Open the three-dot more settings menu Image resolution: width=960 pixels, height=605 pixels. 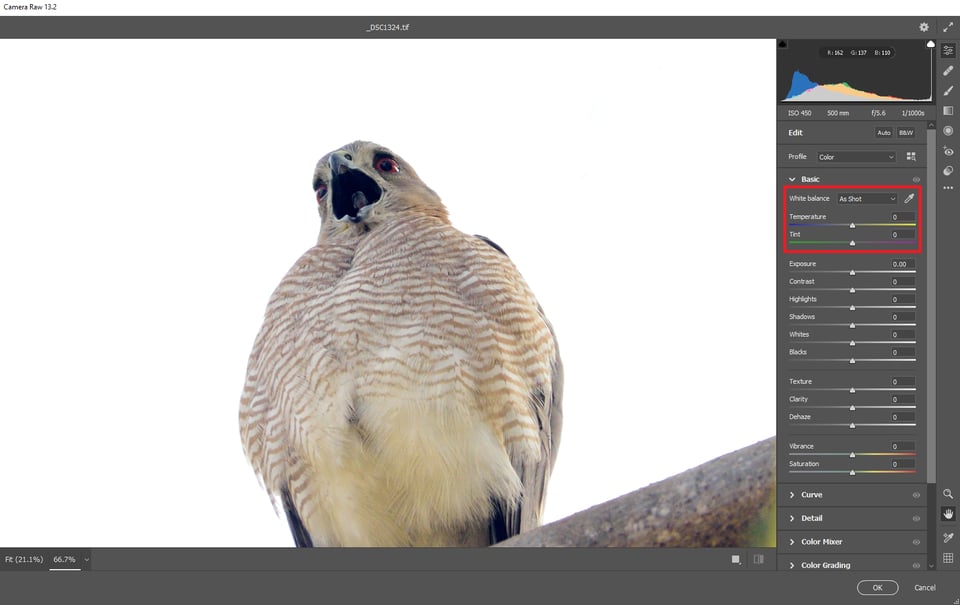coord(948,188)
